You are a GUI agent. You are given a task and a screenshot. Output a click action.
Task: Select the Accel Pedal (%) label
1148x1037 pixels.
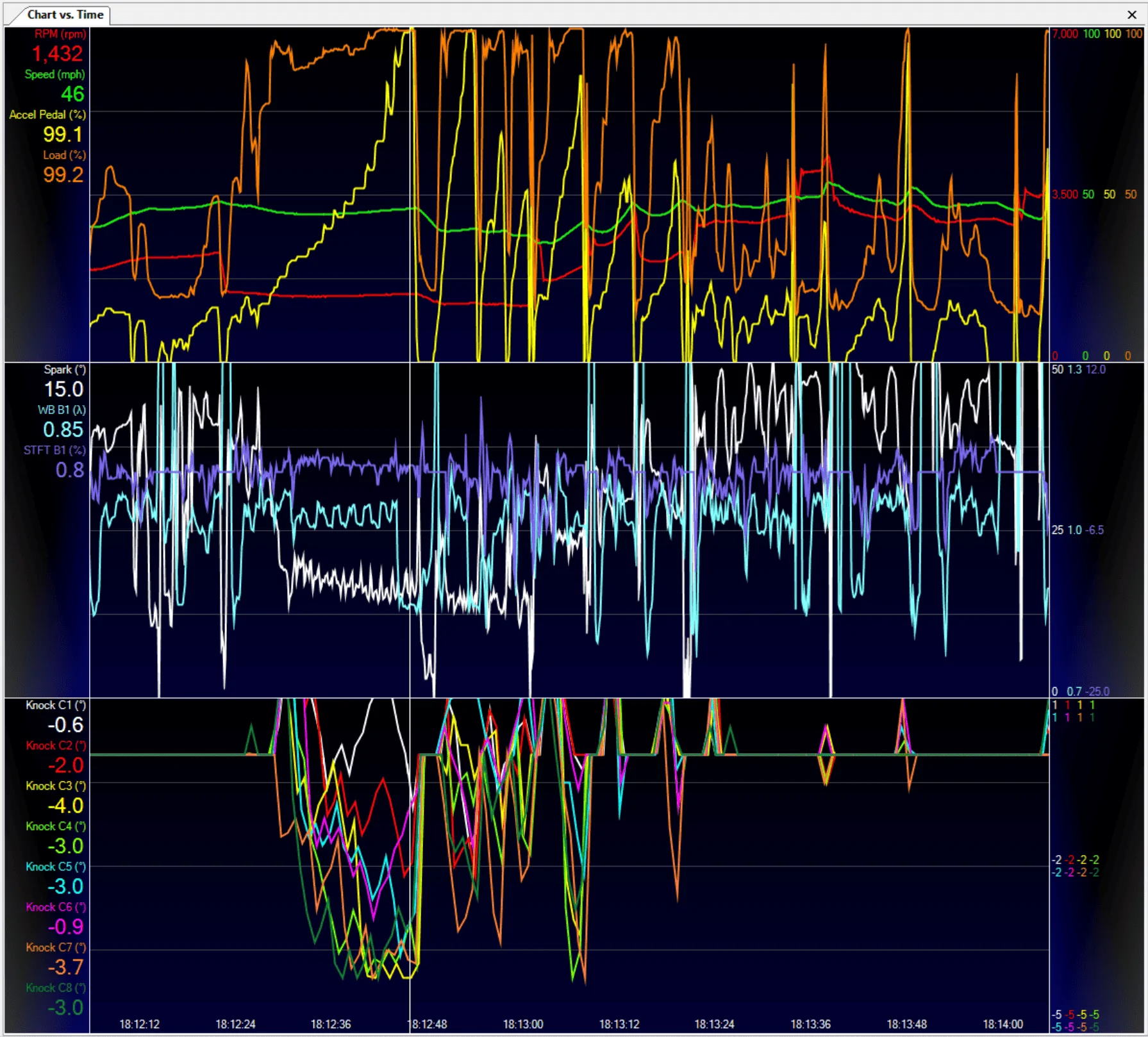(x=47, y=115)
